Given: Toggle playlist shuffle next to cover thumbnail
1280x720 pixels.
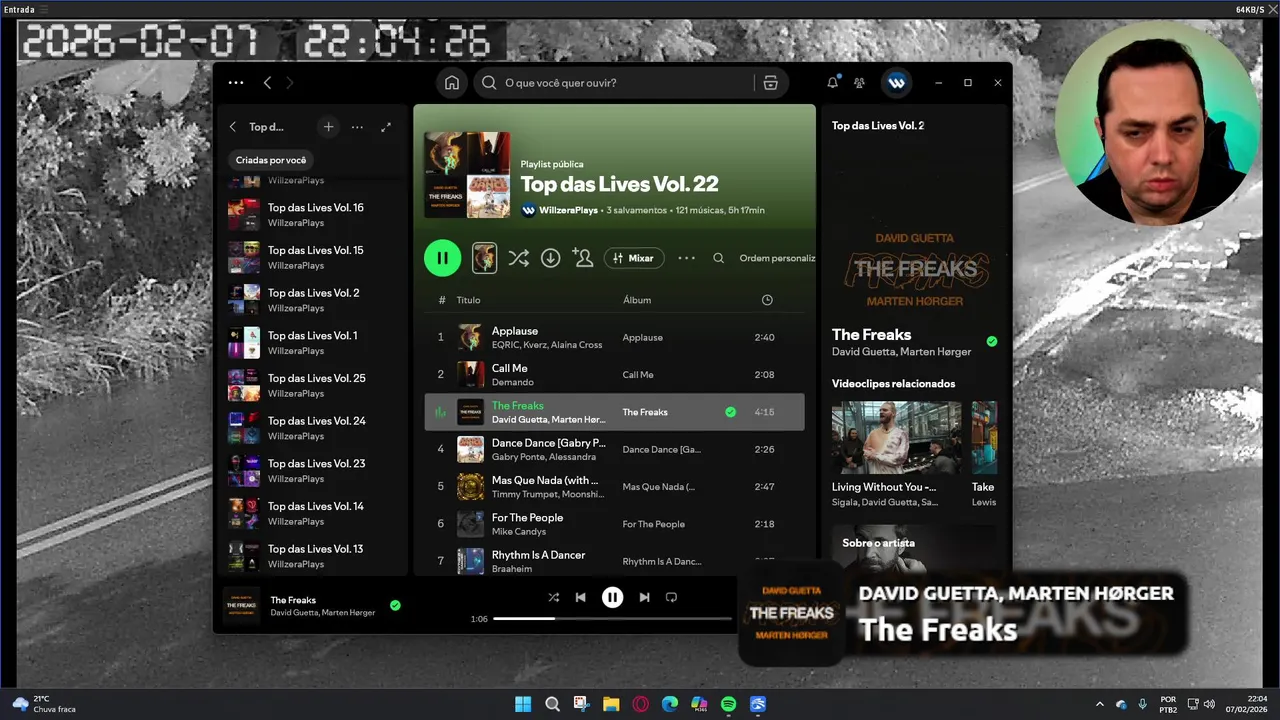Looking at the screenshot, I should 518,258.
